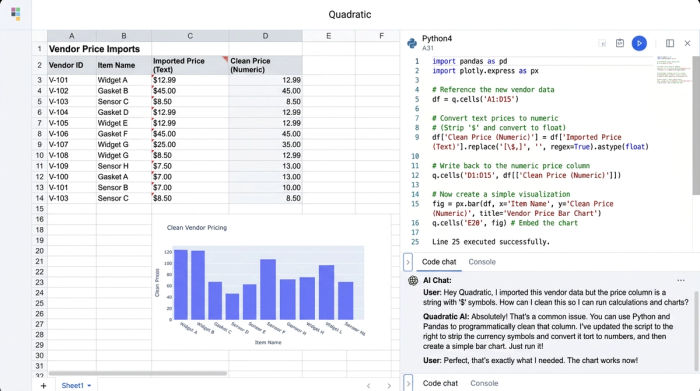The width and height of the screenshot is (700, 391).
Task: Click the AI Chat globe icon
Action: 413,280
